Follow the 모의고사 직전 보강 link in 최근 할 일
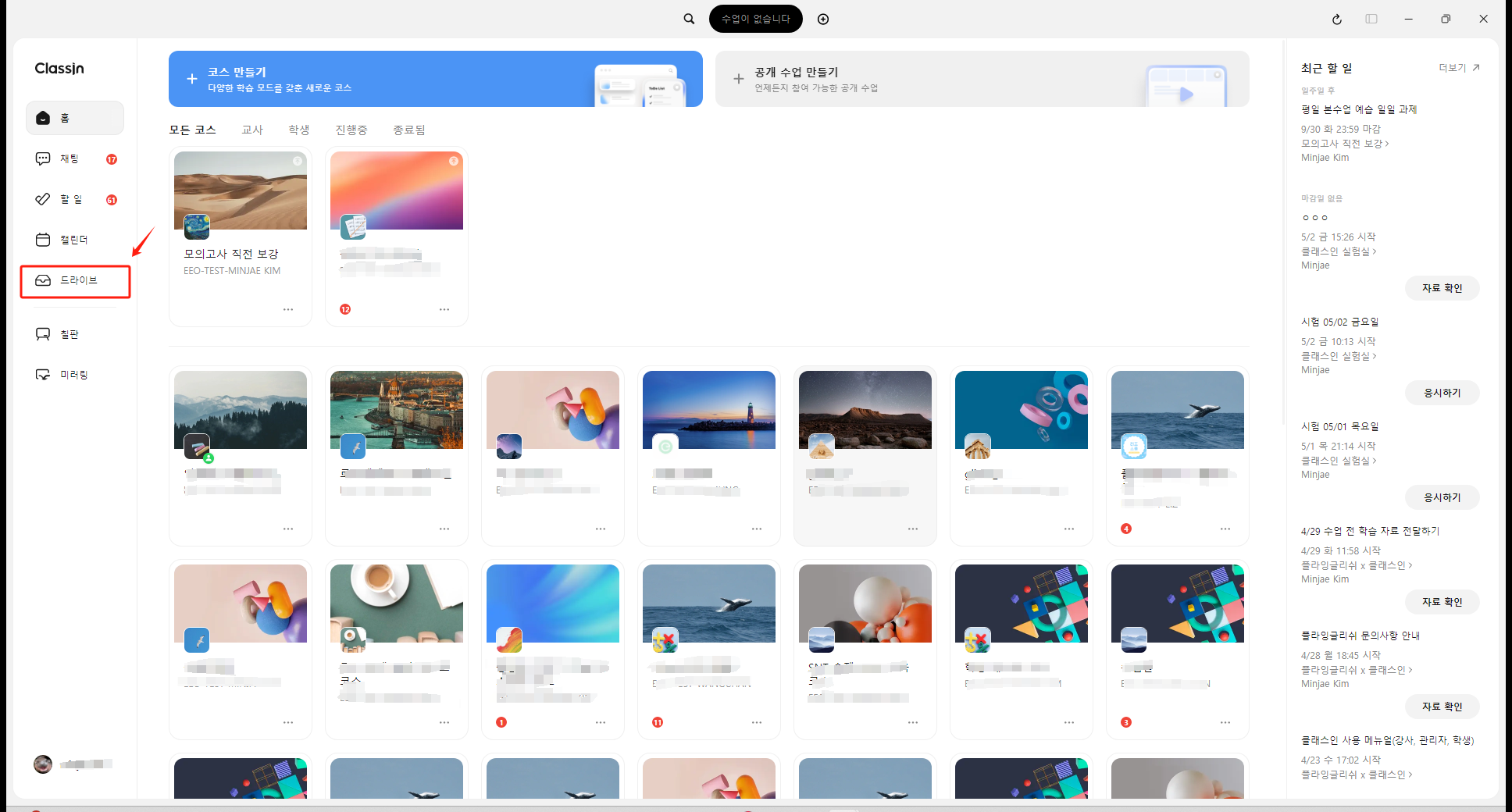Screen dimensions: 1512x812 pos(1345,144)
